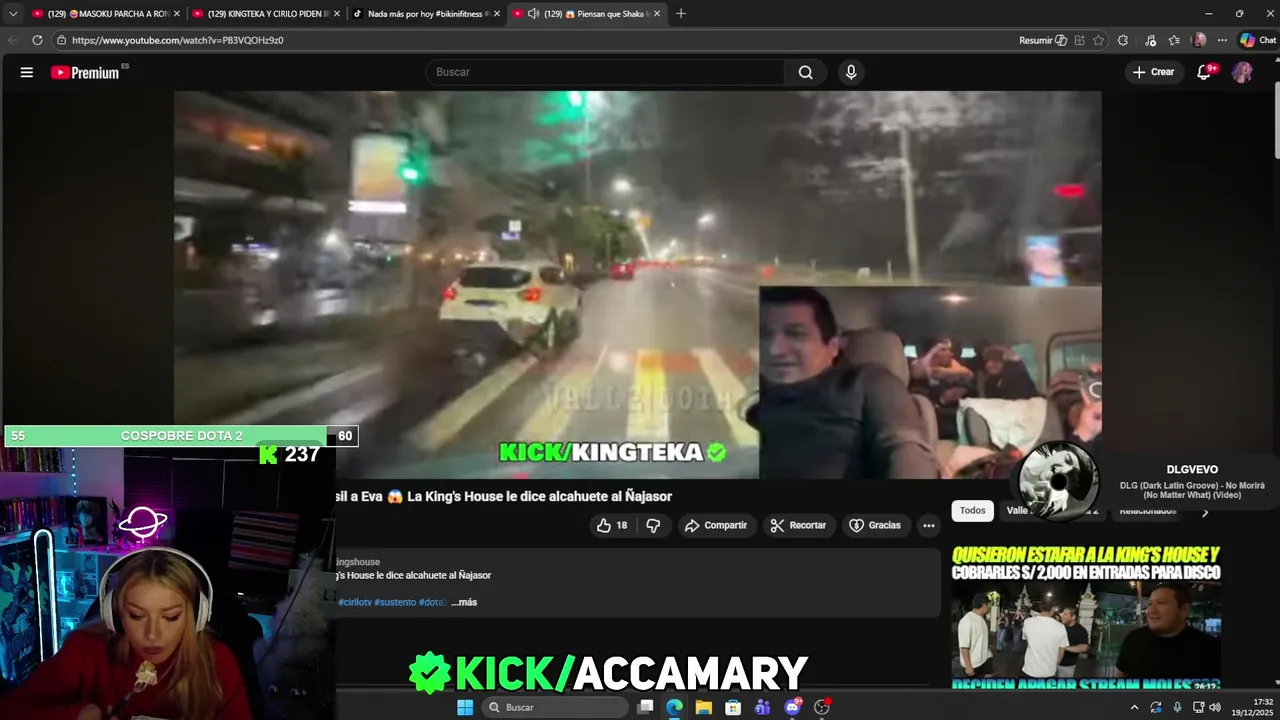
Task: Select the Relacionados filter chip
Action: (x=1147, y=511)
